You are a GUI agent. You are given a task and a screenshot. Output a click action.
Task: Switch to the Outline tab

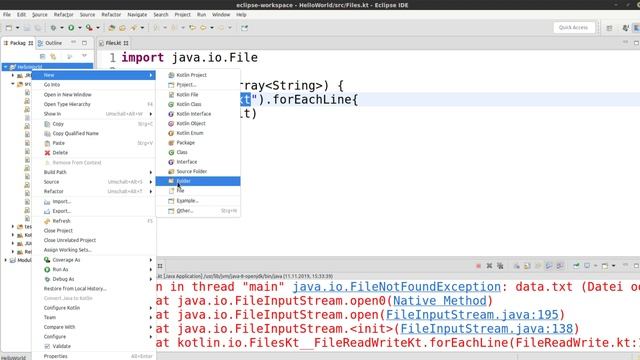tap(50, 43)
